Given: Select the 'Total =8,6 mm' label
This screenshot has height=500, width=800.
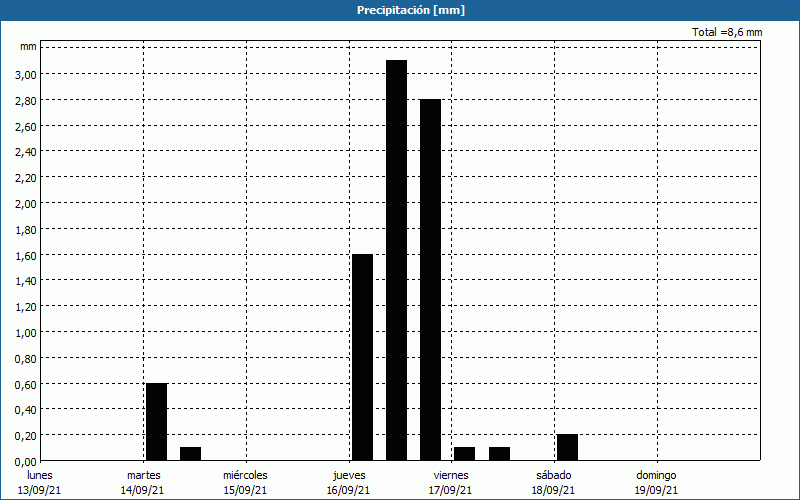Looking at the screenshot, I should [x=727, y=32].
